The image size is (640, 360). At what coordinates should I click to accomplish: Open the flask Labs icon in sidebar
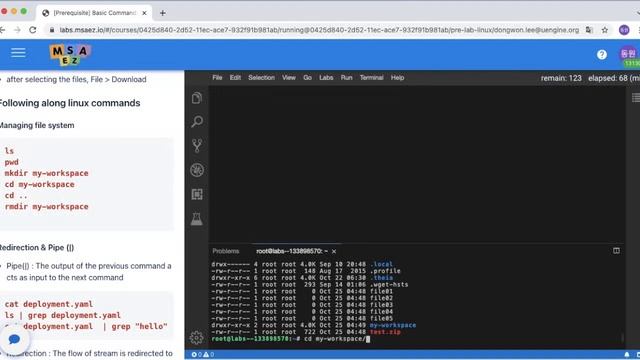197,219
